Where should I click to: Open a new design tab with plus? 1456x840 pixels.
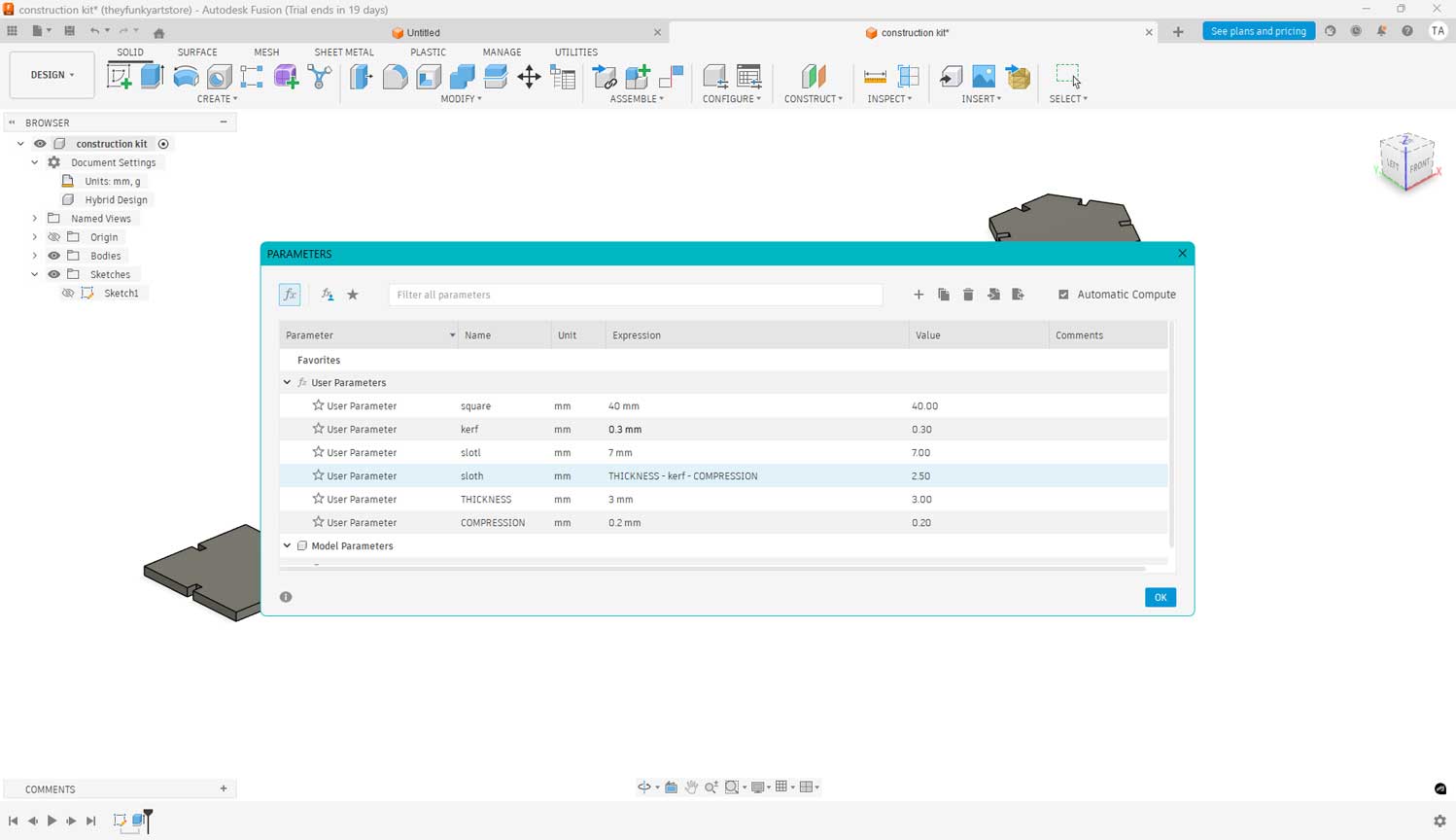tap(1178, 32)
